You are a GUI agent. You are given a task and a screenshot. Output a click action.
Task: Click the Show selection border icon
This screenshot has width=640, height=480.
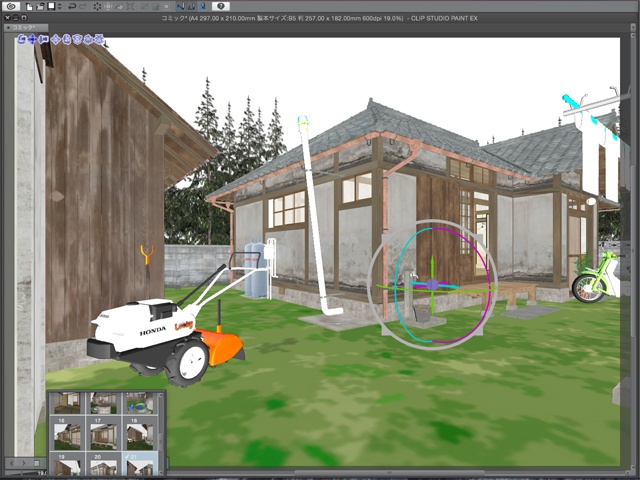coord(166,6)
